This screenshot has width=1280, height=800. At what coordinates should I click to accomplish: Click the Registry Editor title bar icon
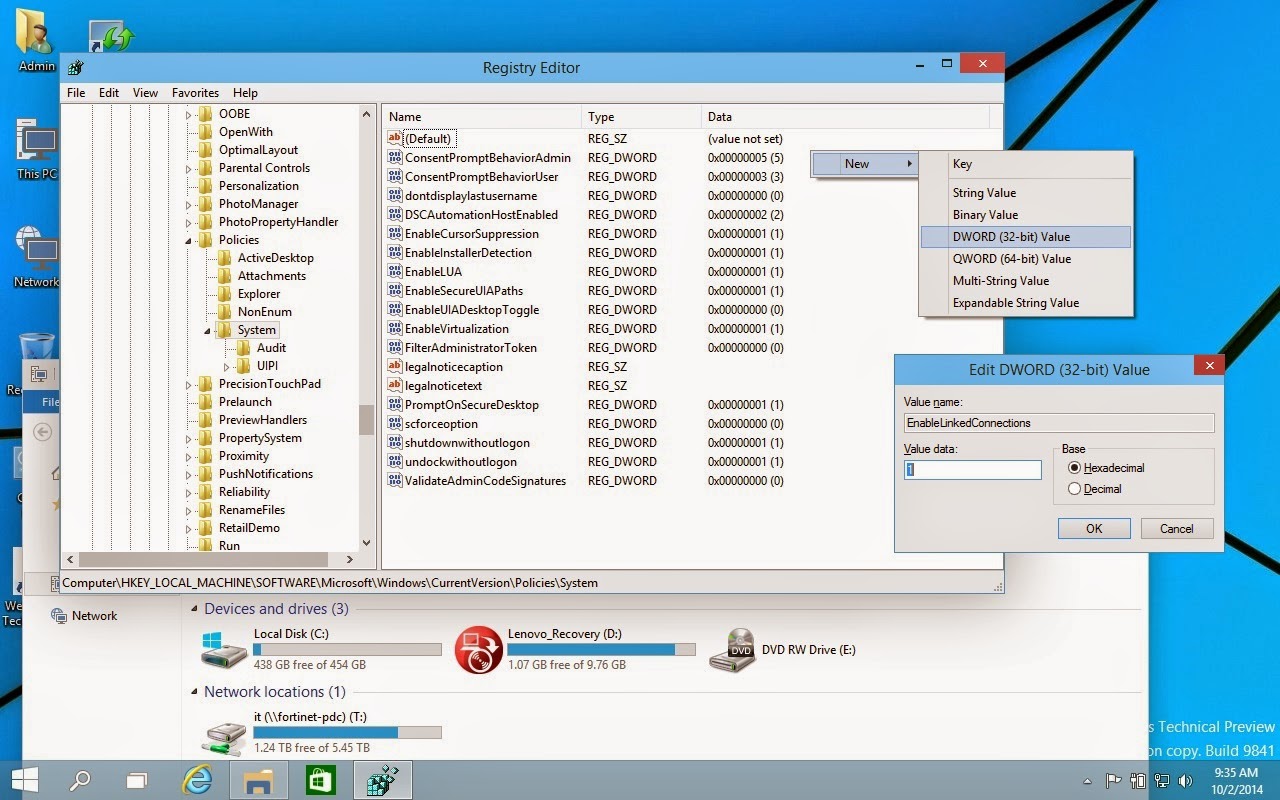point(75,68)
